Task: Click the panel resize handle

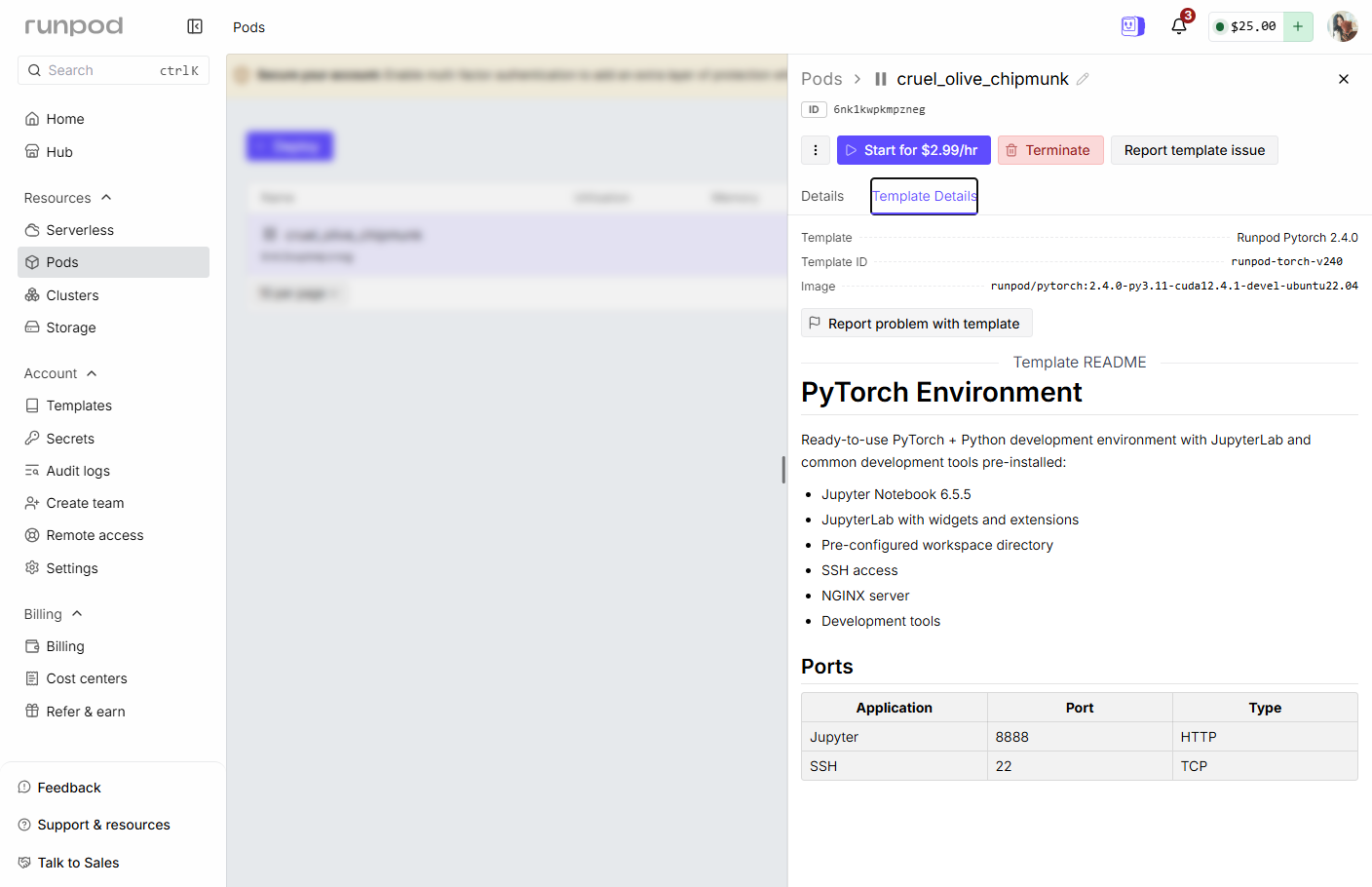Action: (x=783, y=470)
